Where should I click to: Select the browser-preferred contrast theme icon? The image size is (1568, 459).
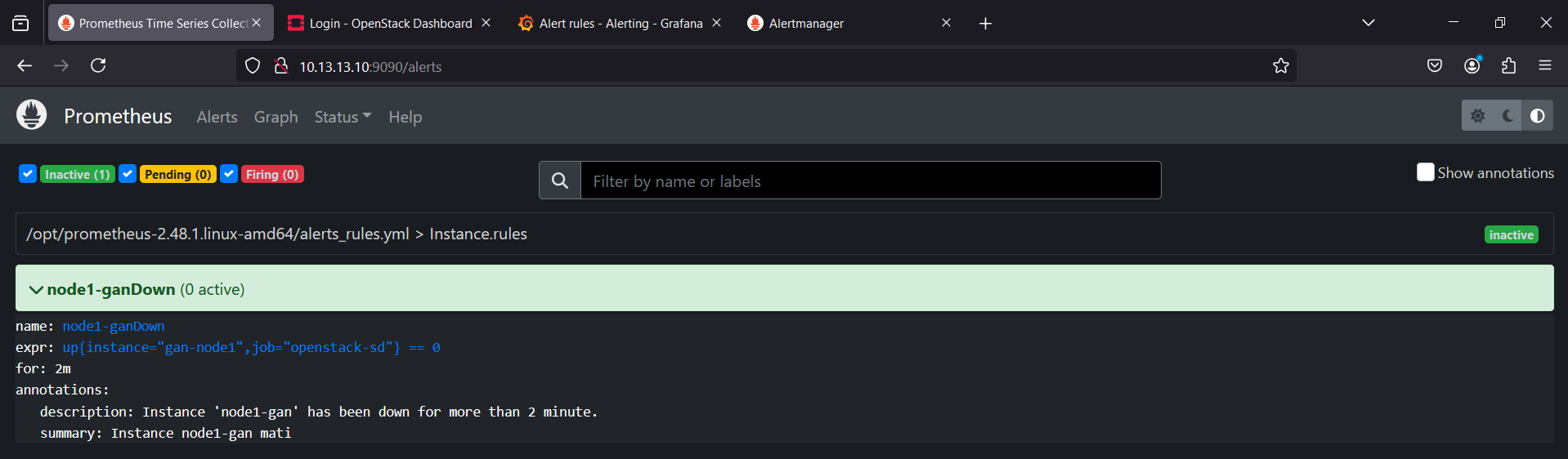coord(1537,116)
